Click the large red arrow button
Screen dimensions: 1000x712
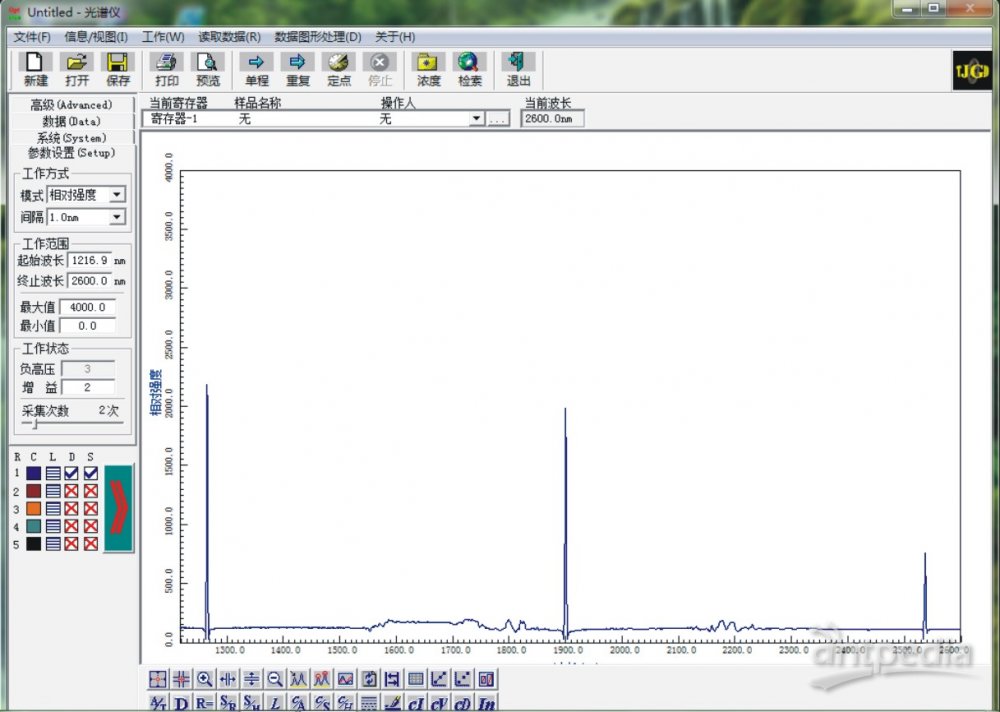pos(118,508)
